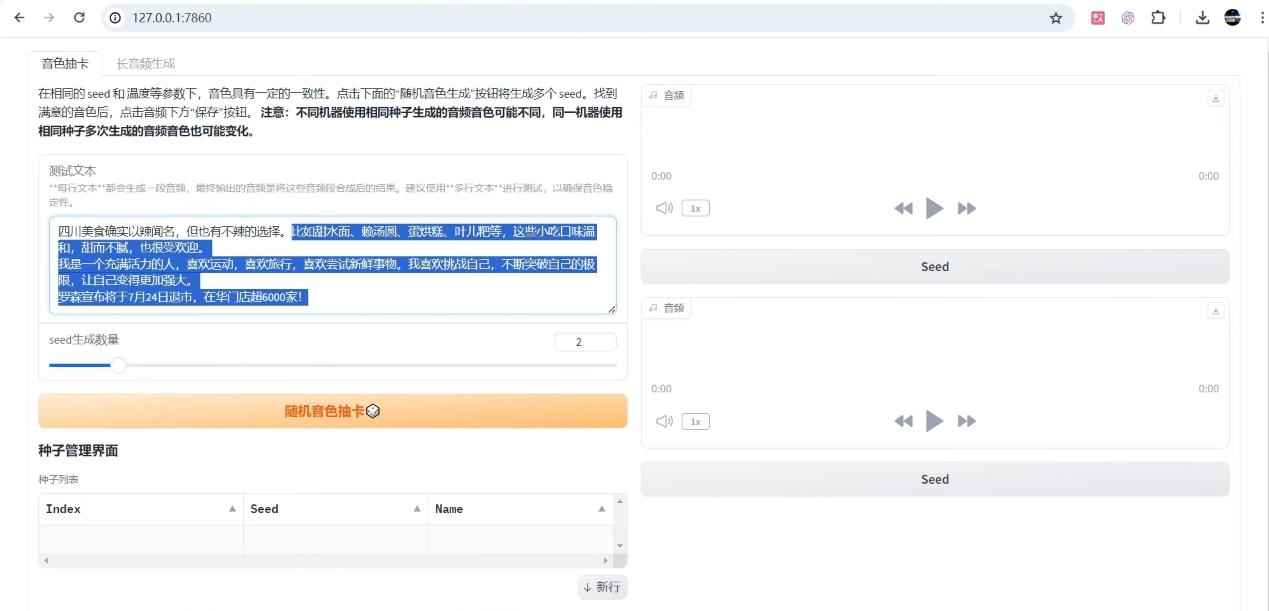Click the dice icon on the draw button

point(373,410)
